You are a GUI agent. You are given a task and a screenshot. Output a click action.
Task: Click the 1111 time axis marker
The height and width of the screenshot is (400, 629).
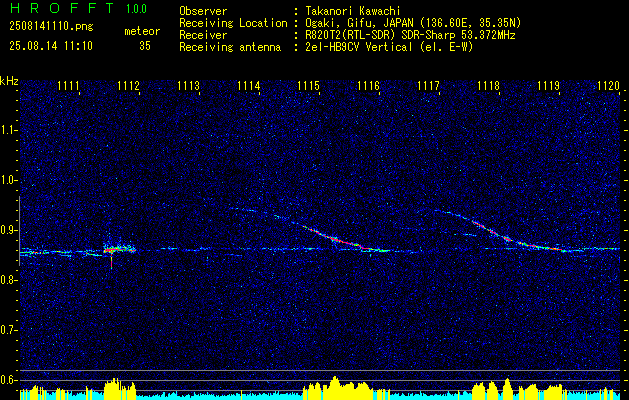[68, 85]
